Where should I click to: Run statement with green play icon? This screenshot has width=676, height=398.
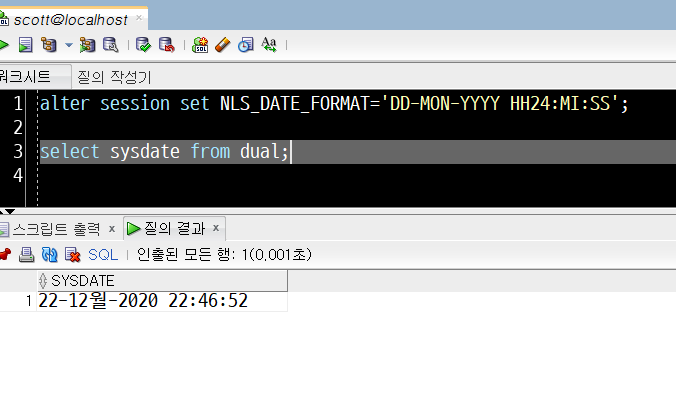click(x=3, y=45)
